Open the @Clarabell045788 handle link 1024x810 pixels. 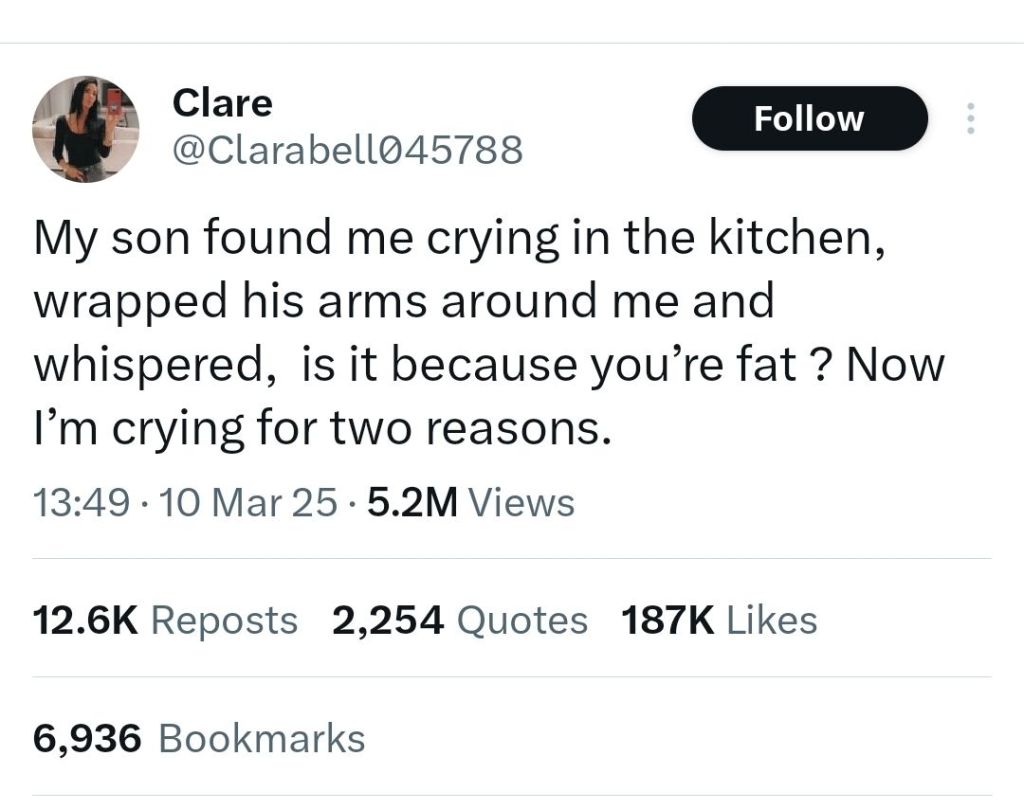[x=347, y=150]
